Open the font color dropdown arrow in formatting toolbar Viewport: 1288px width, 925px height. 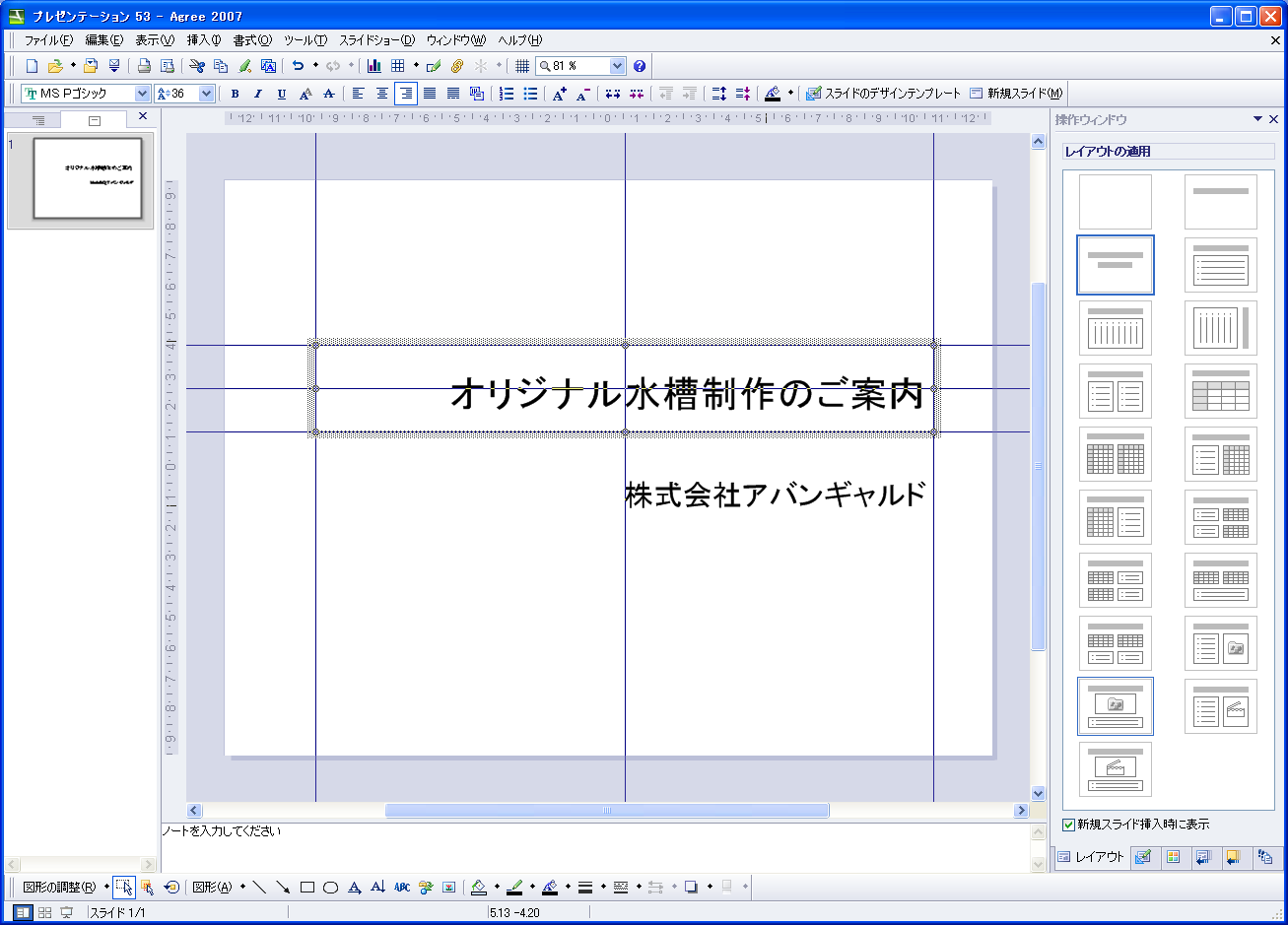pos(790,94)
